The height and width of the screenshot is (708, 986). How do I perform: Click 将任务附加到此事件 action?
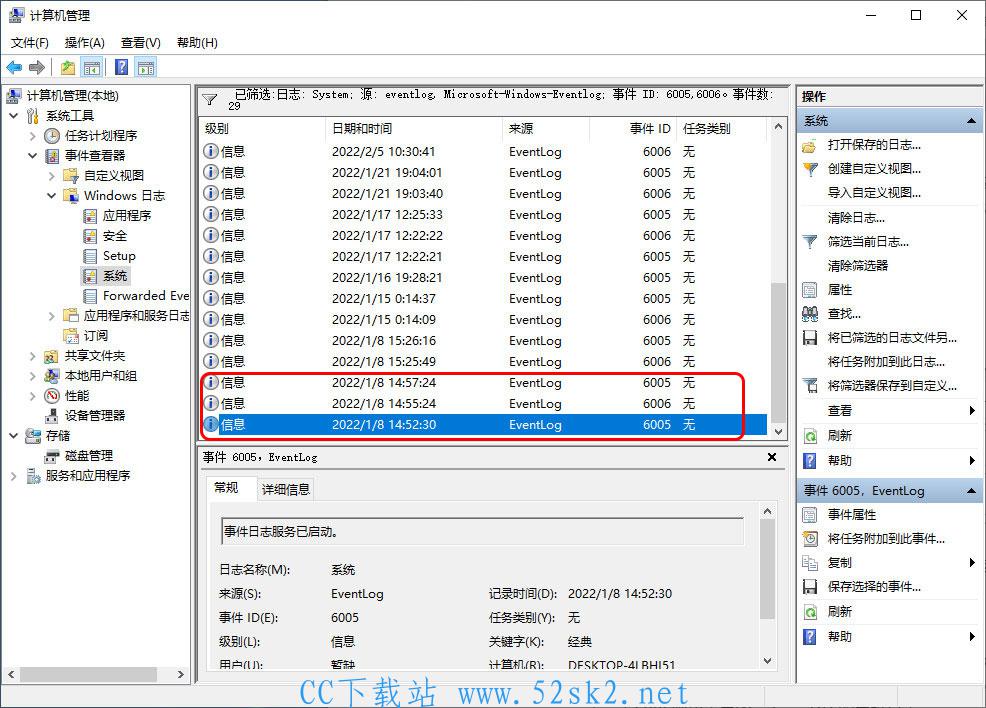point(886,539)
